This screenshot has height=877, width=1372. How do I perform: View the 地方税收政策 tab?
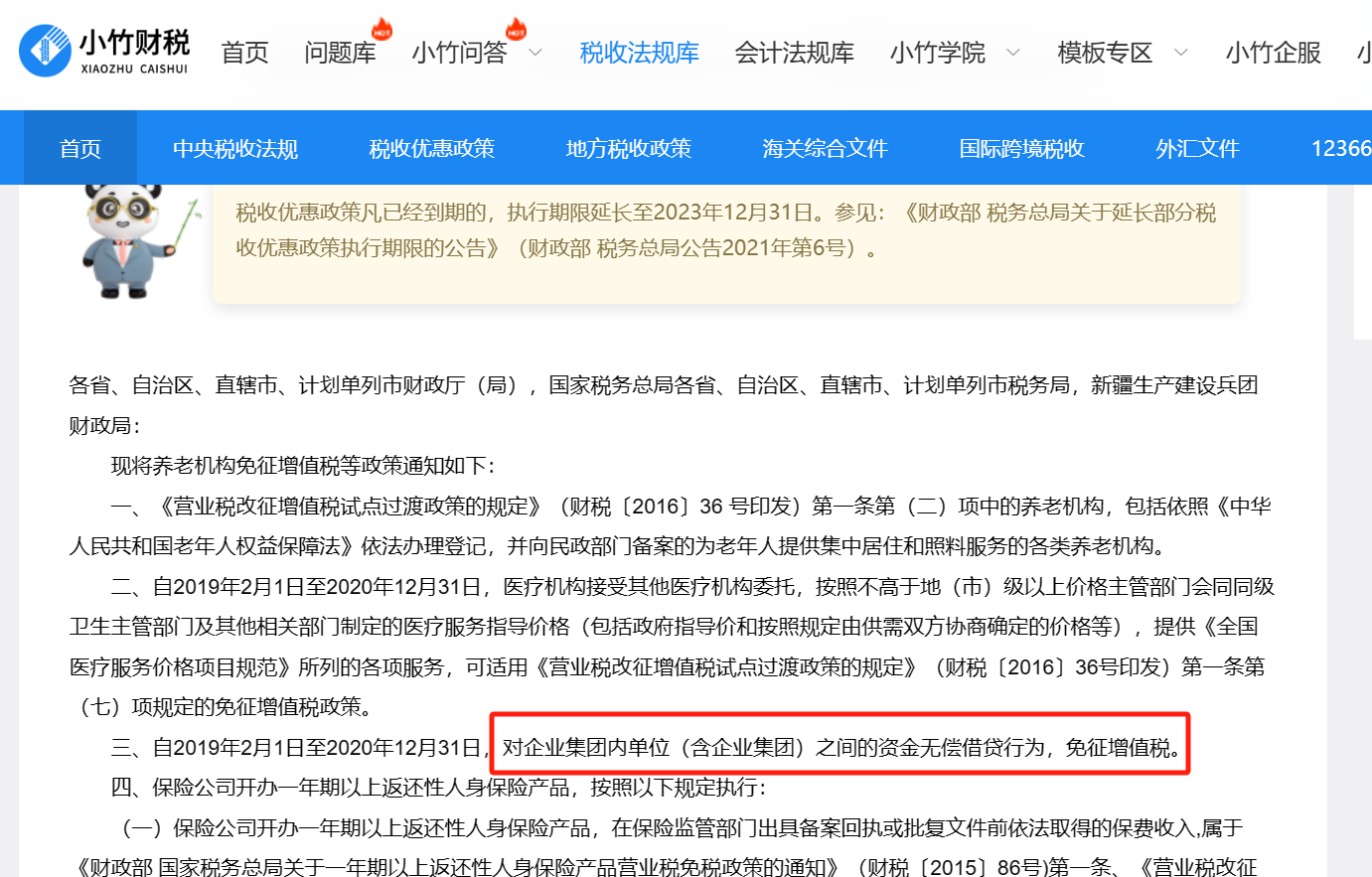point(628,148)
